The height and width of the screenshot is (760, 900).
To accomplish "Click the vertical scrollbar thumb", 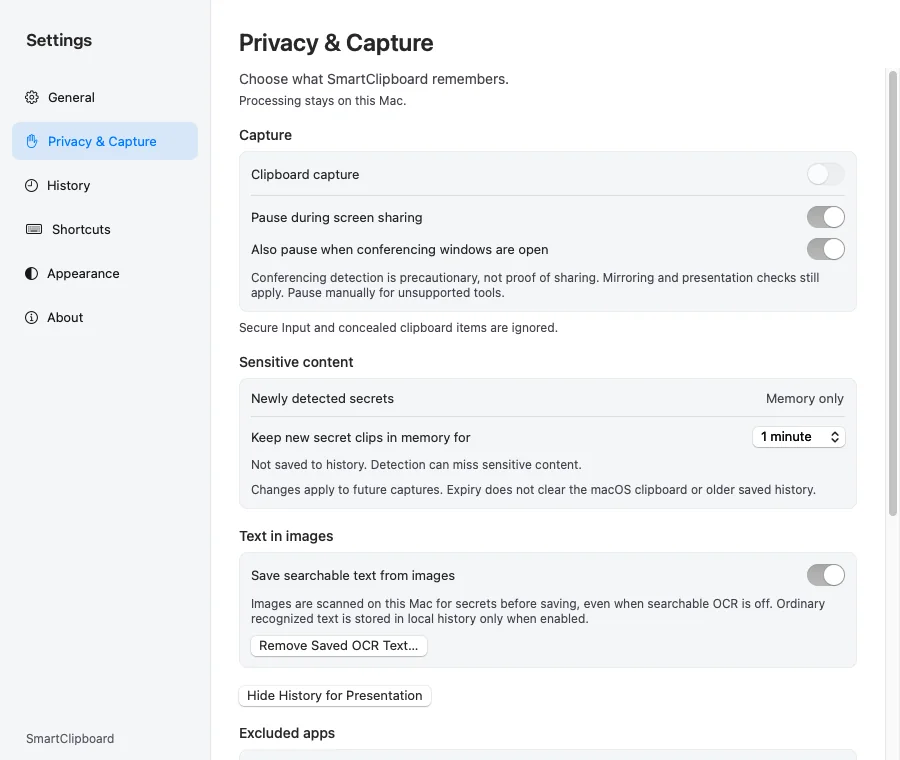I will [x=893, y=293].
